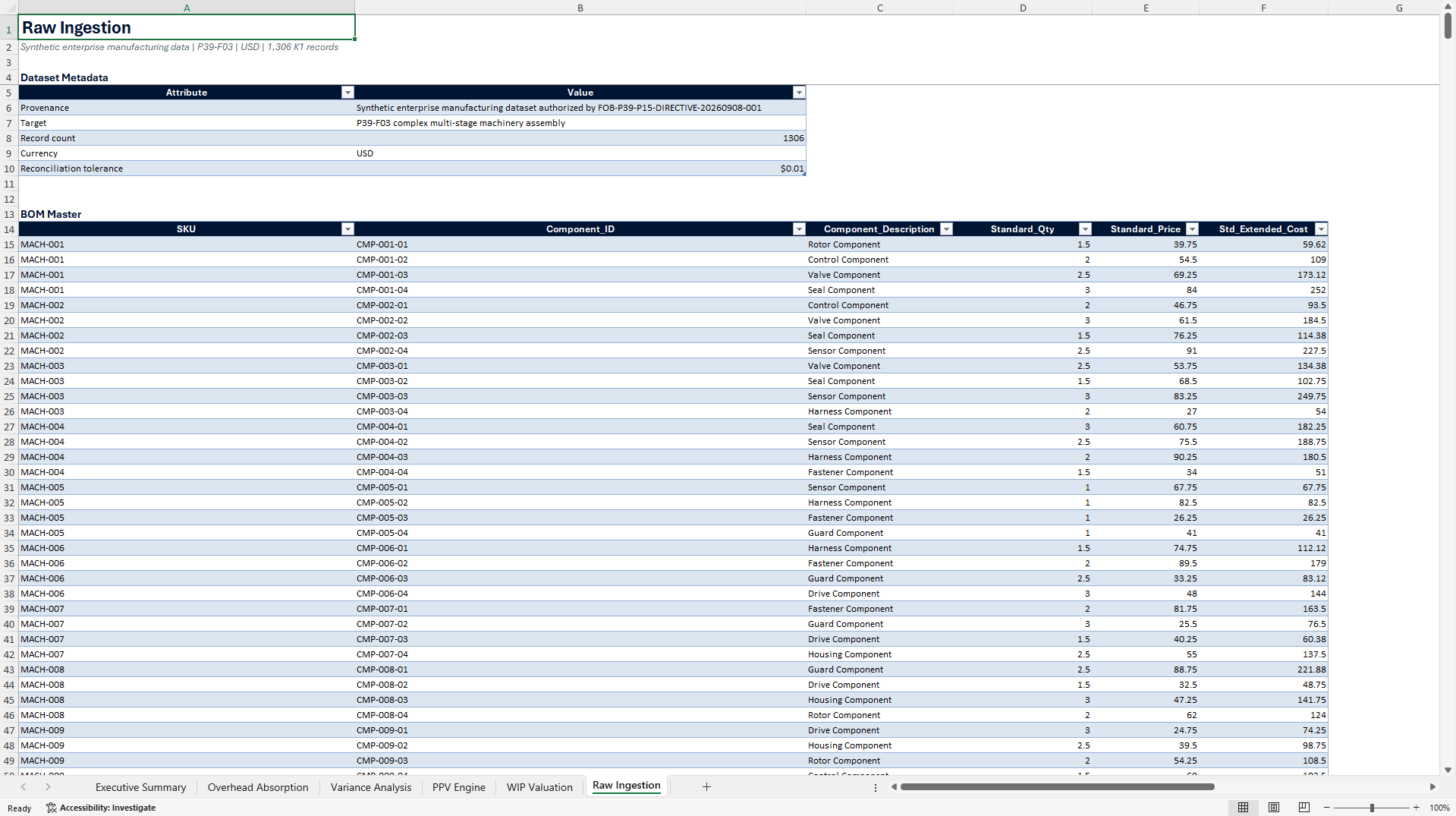This screenshot has height=816, width=1456.
Task: Open Accessibility: Investigate status item
Action: 101,808
